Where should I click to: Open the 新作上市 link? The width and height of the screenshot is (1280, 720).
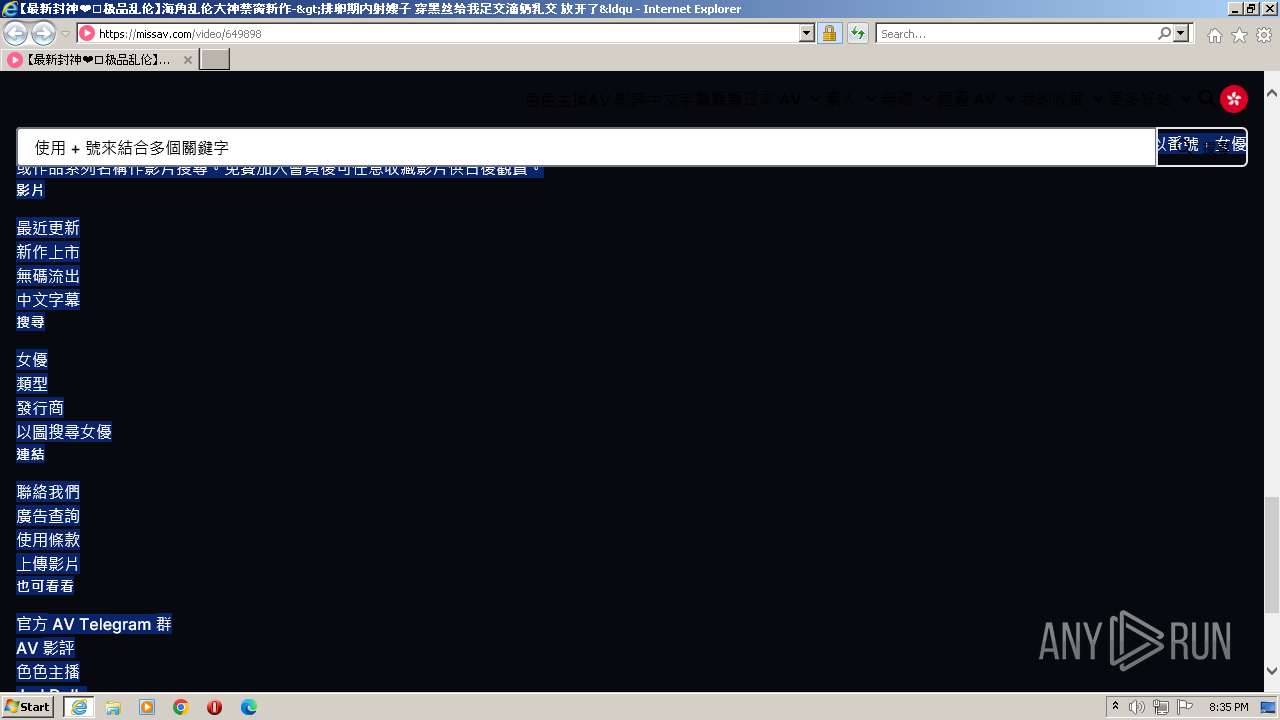point(48,252)
